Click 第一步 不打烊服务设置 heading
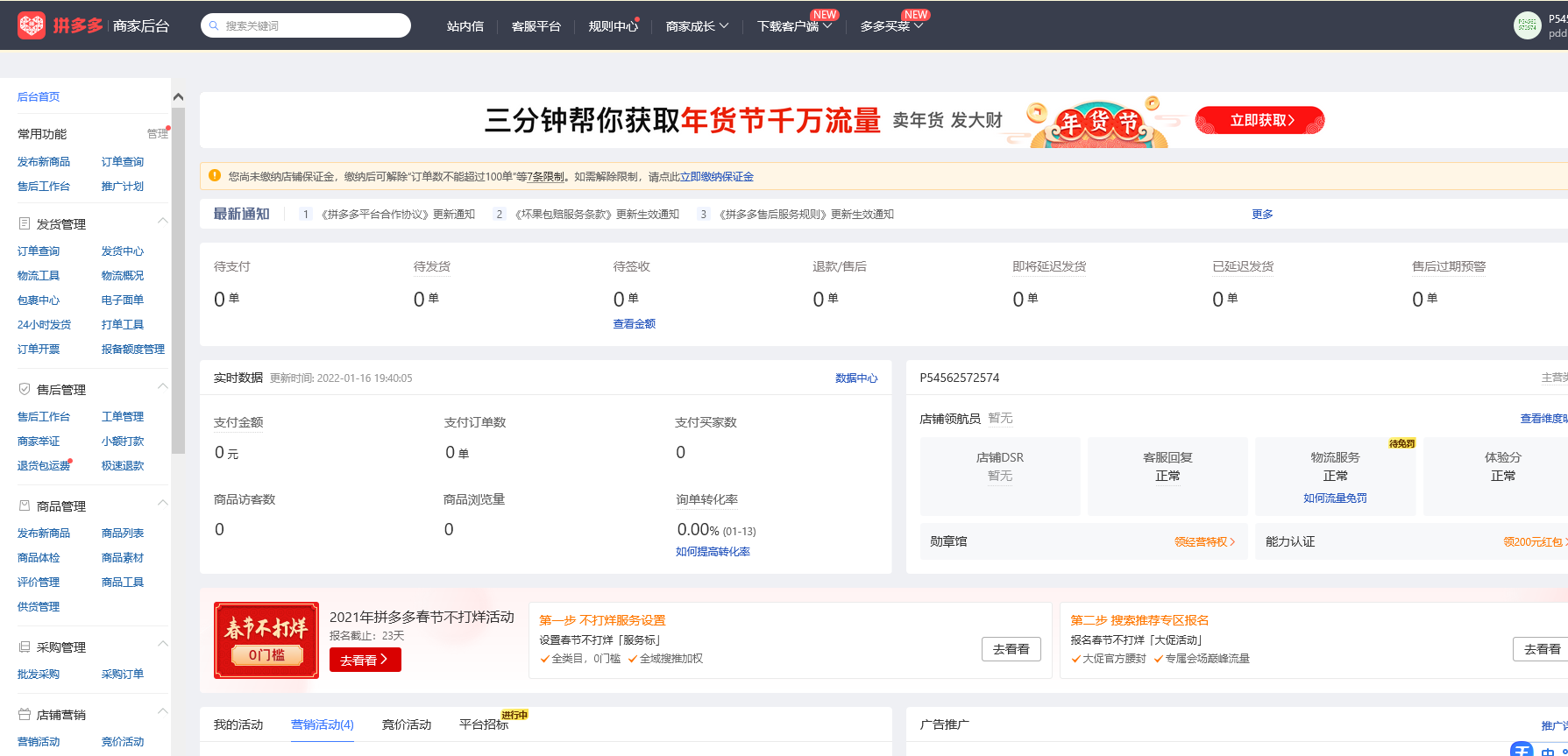The image size is (1568, 756). pos(602,619)
